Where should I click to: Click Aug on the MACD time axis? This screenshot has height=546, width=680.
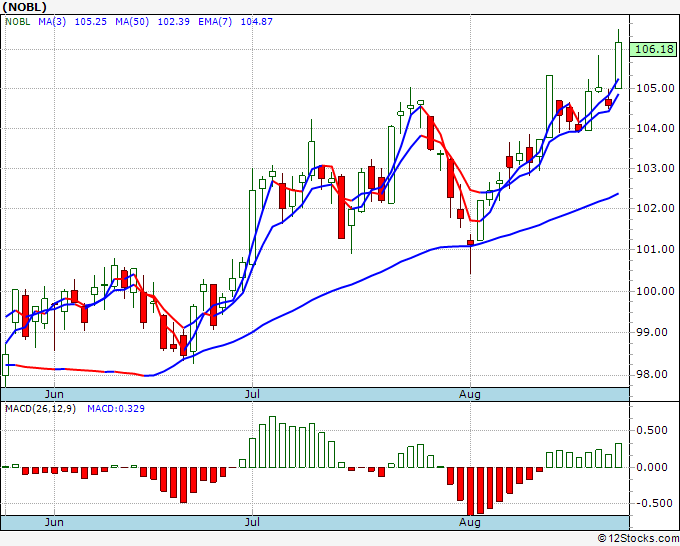[470, 522]
